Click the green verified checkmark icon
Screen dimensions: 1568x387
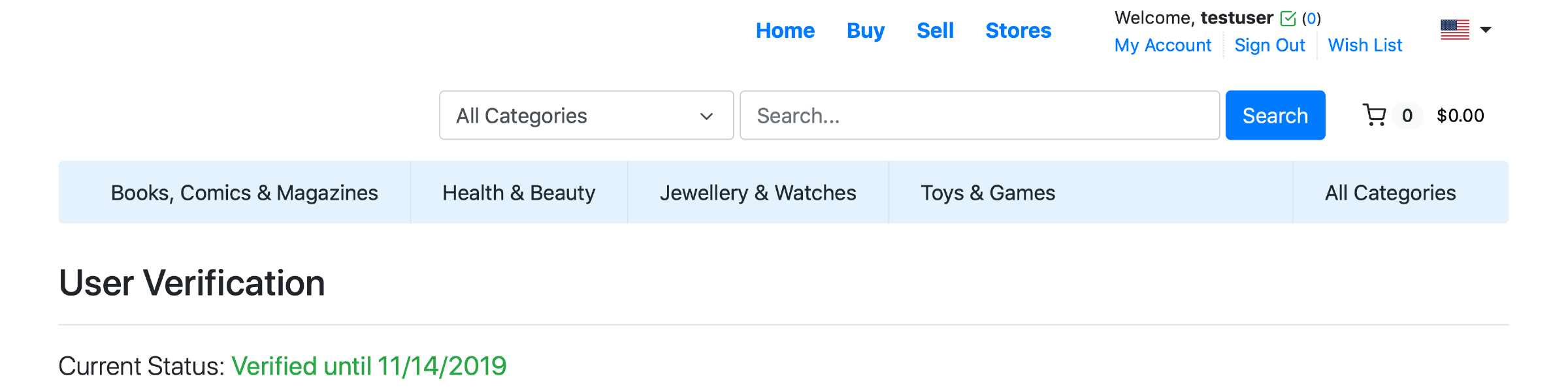[x=1288, y=18]
